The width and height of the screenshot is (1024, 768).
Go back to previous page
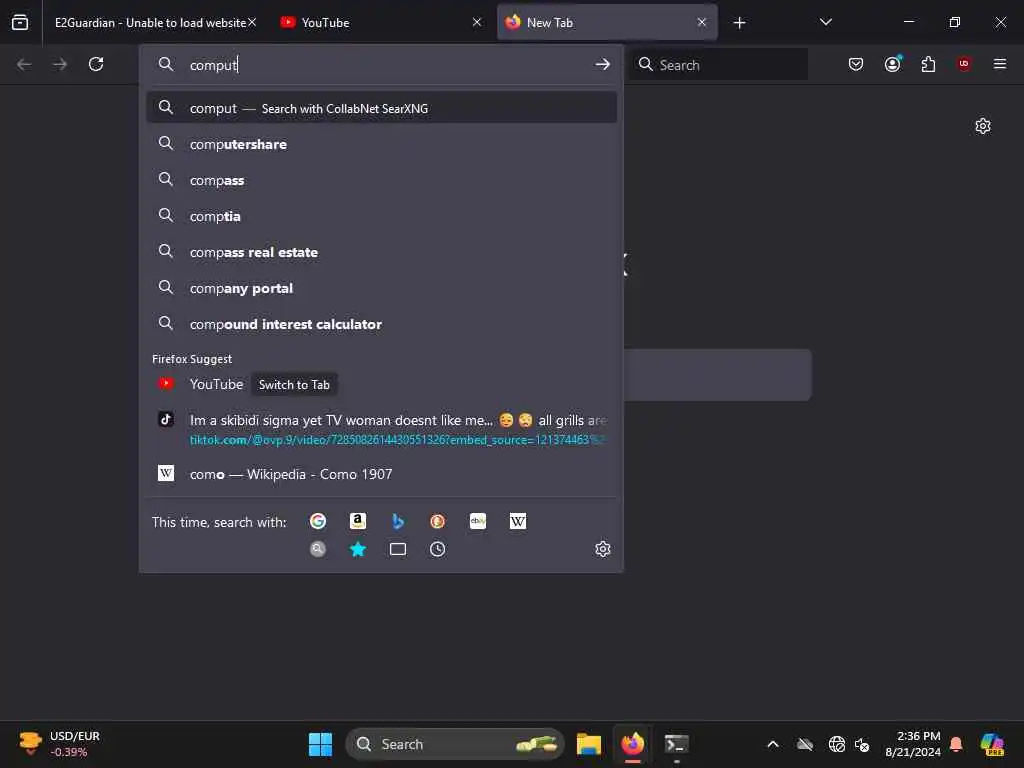point(24,64)
